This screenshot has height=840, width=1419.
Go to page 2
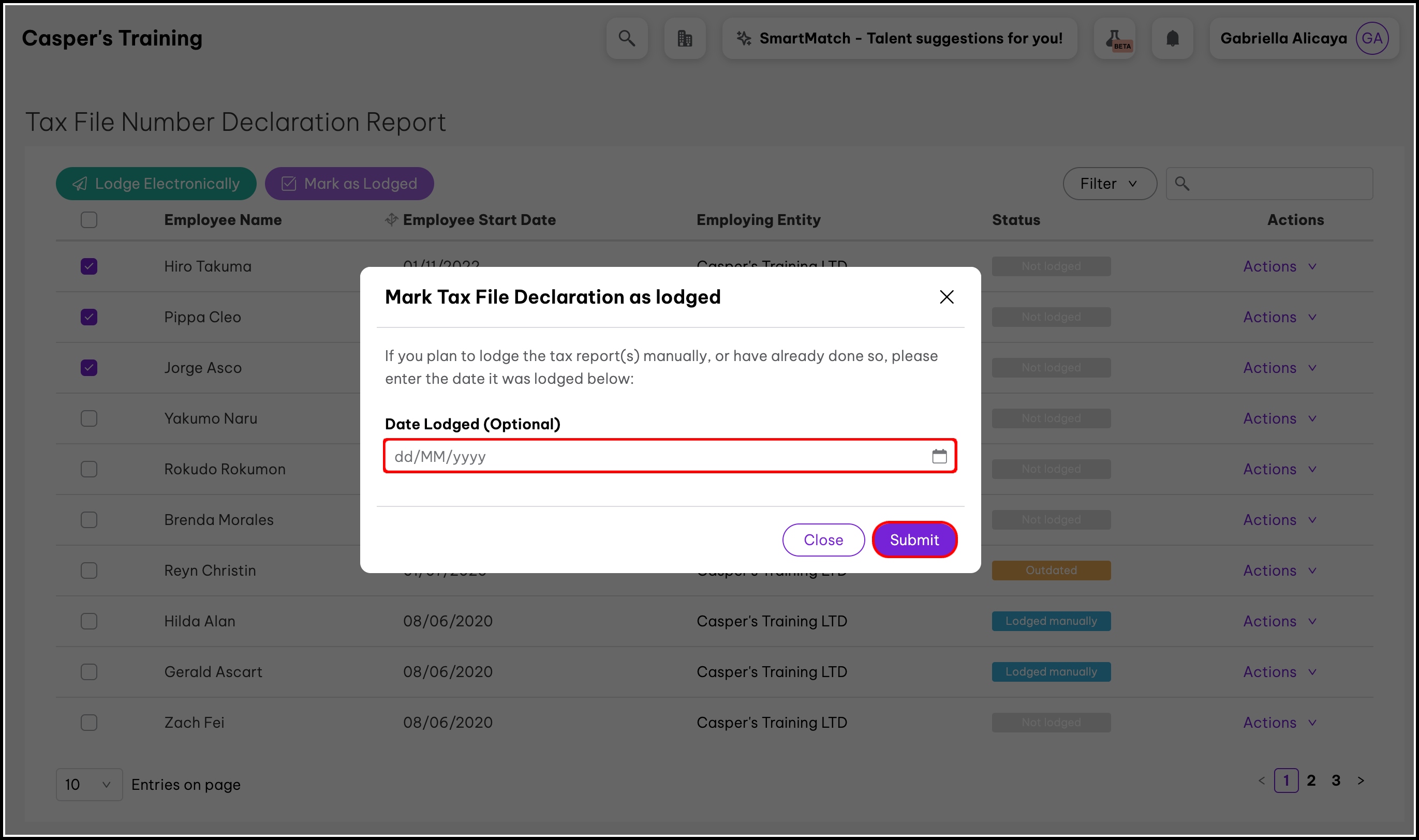(x=1310, y=781)
